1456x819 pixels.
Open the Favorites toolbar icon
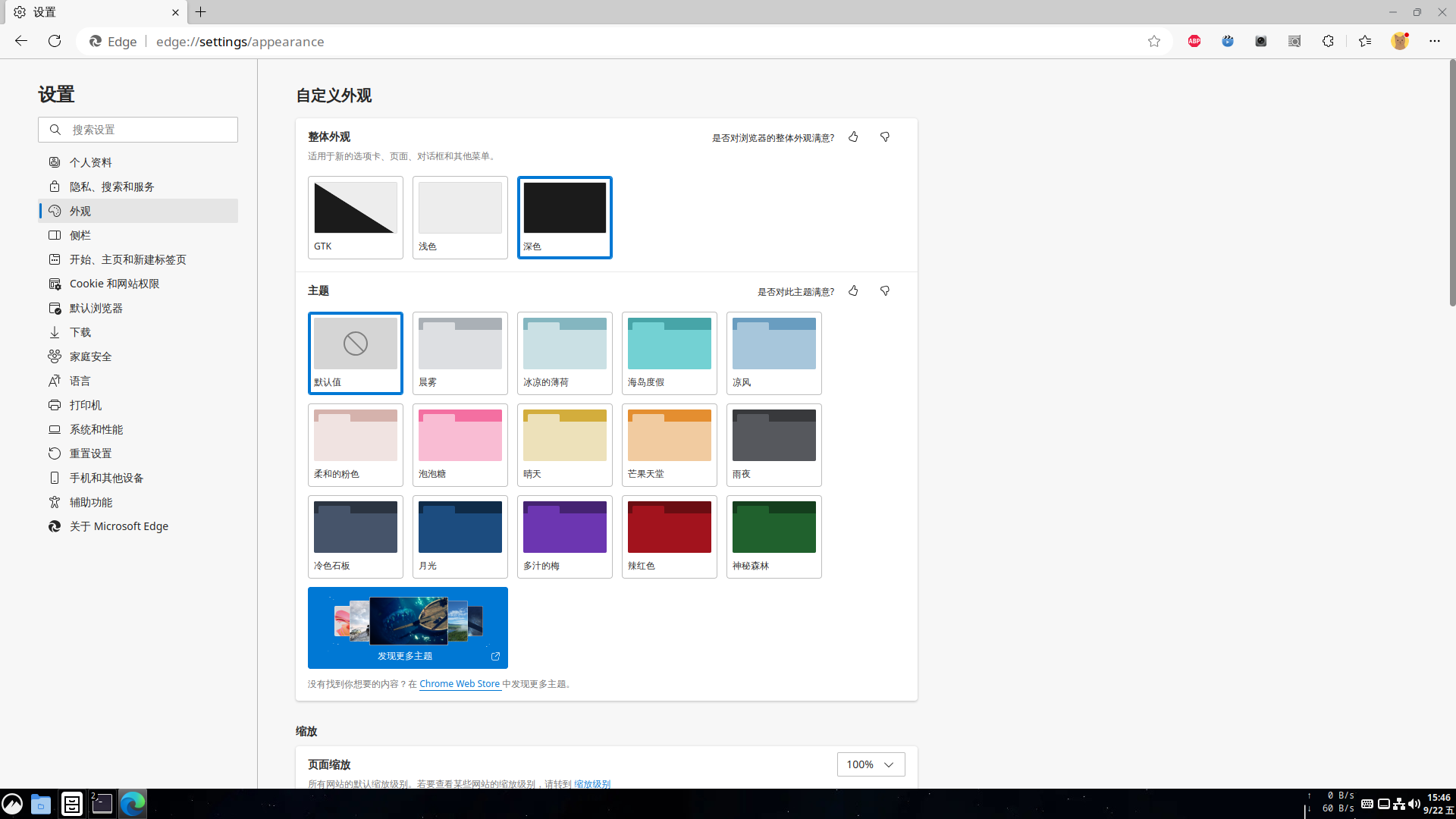(x=1365, y=42)
